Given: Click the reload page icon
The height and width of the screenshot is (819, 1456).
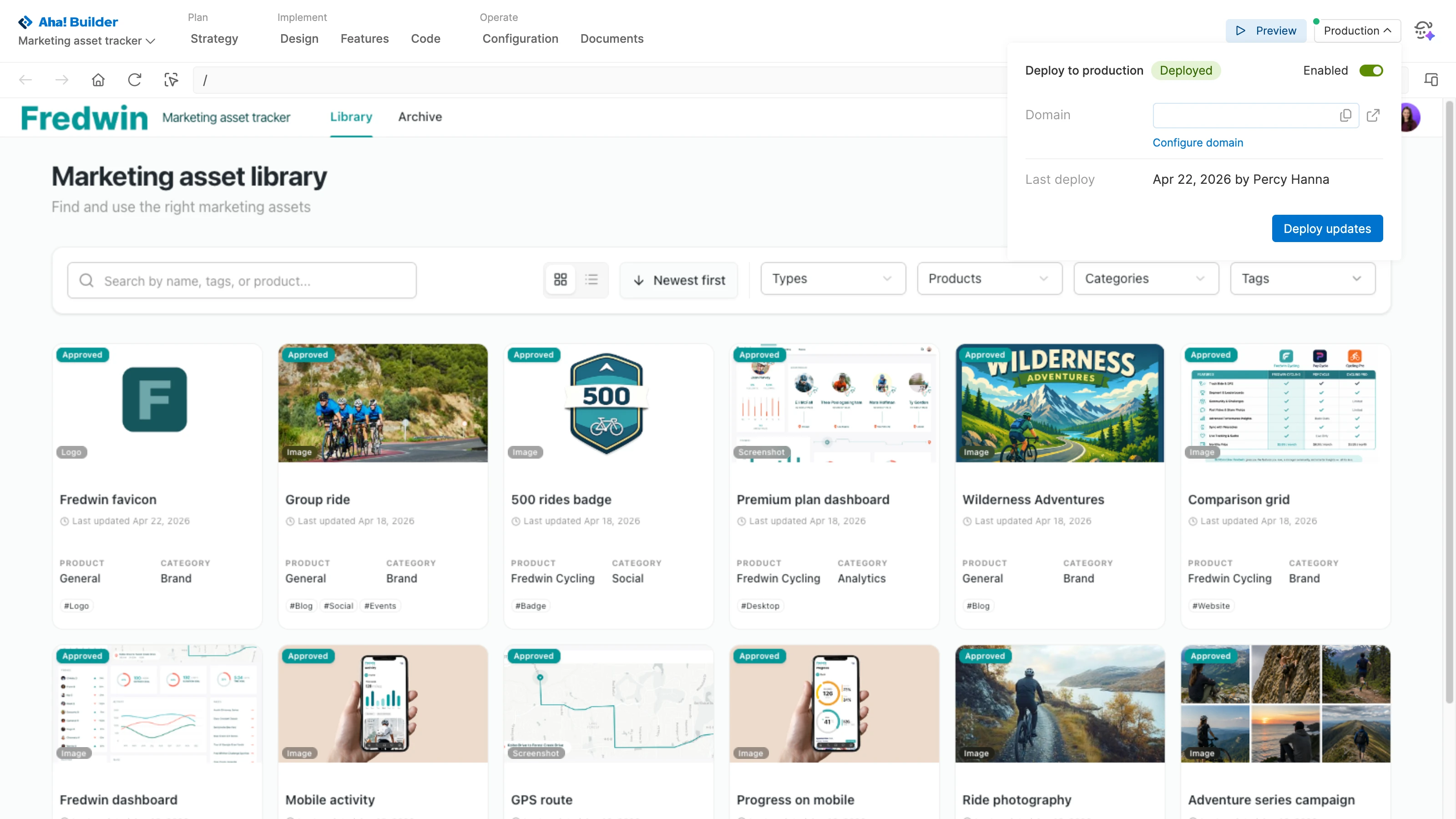Looking at the screenshot, I should coord(135,80).
